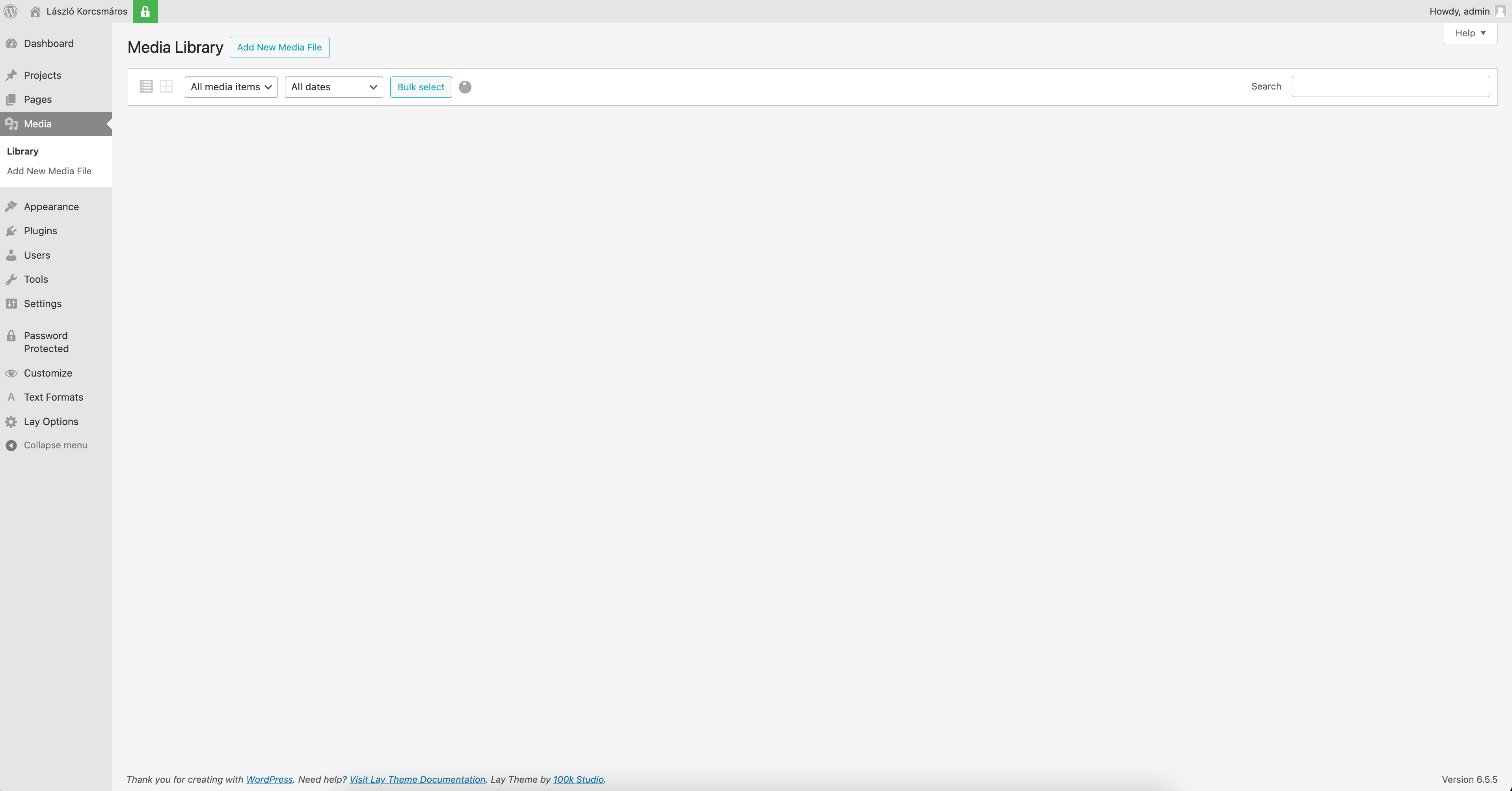Open Dashboard from the sidebar
1512x791 pixels.
click(x=48, y=43)
